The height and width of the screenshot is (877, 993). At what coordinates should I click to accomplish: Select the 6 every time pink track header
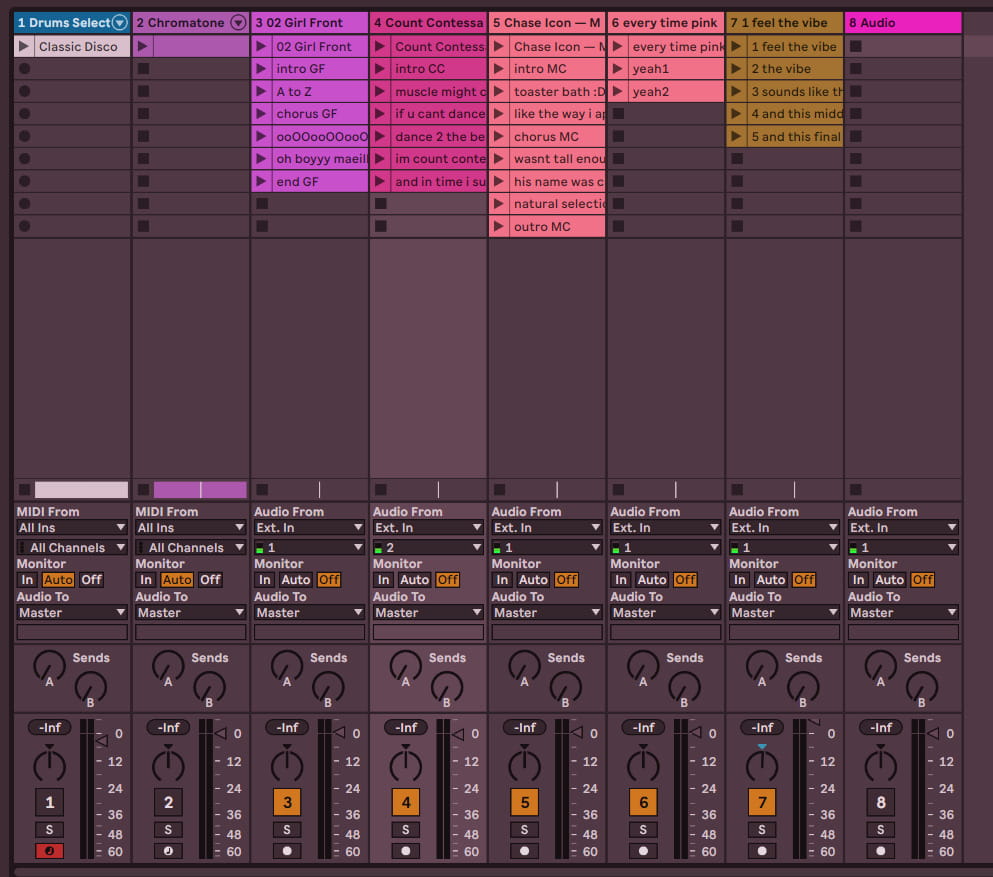click(x=666, y=23)
